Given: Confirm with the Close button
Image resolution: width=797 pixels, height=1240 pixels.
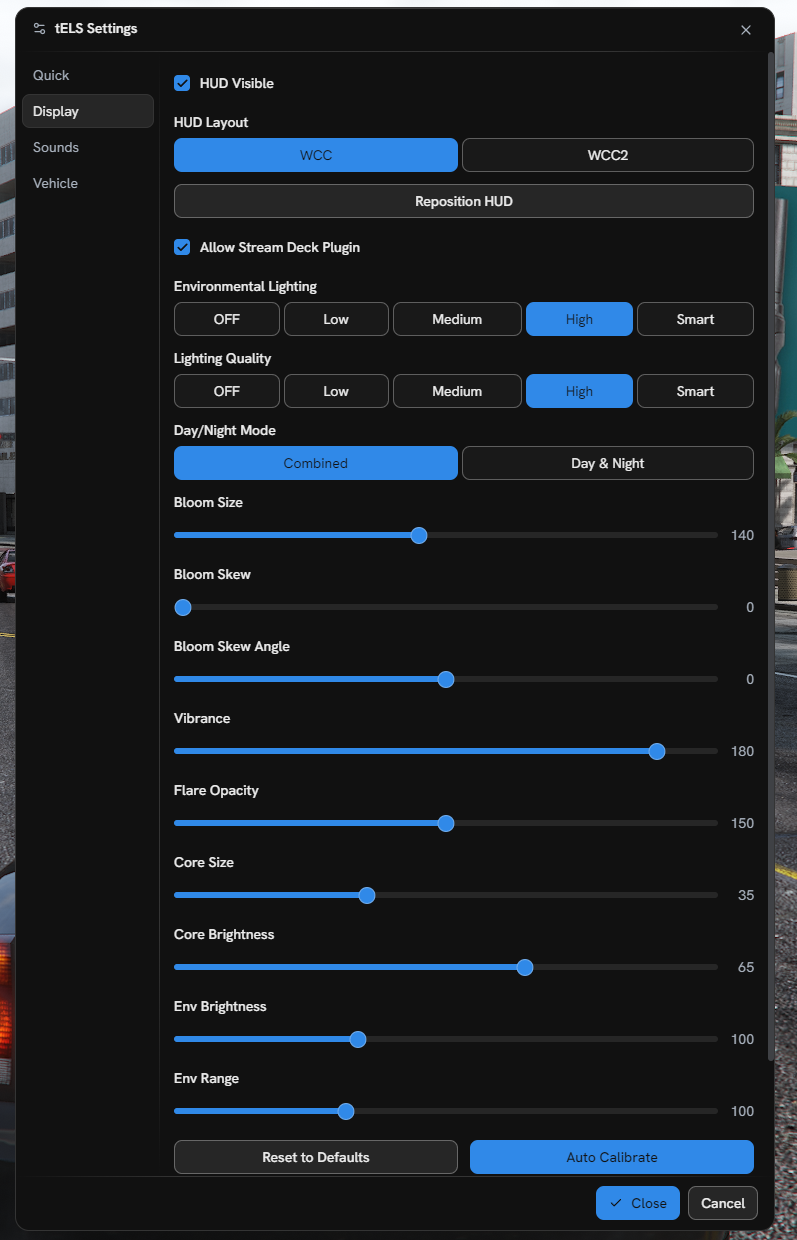Looking at the screenshot, I should (x=638, y=1203).
